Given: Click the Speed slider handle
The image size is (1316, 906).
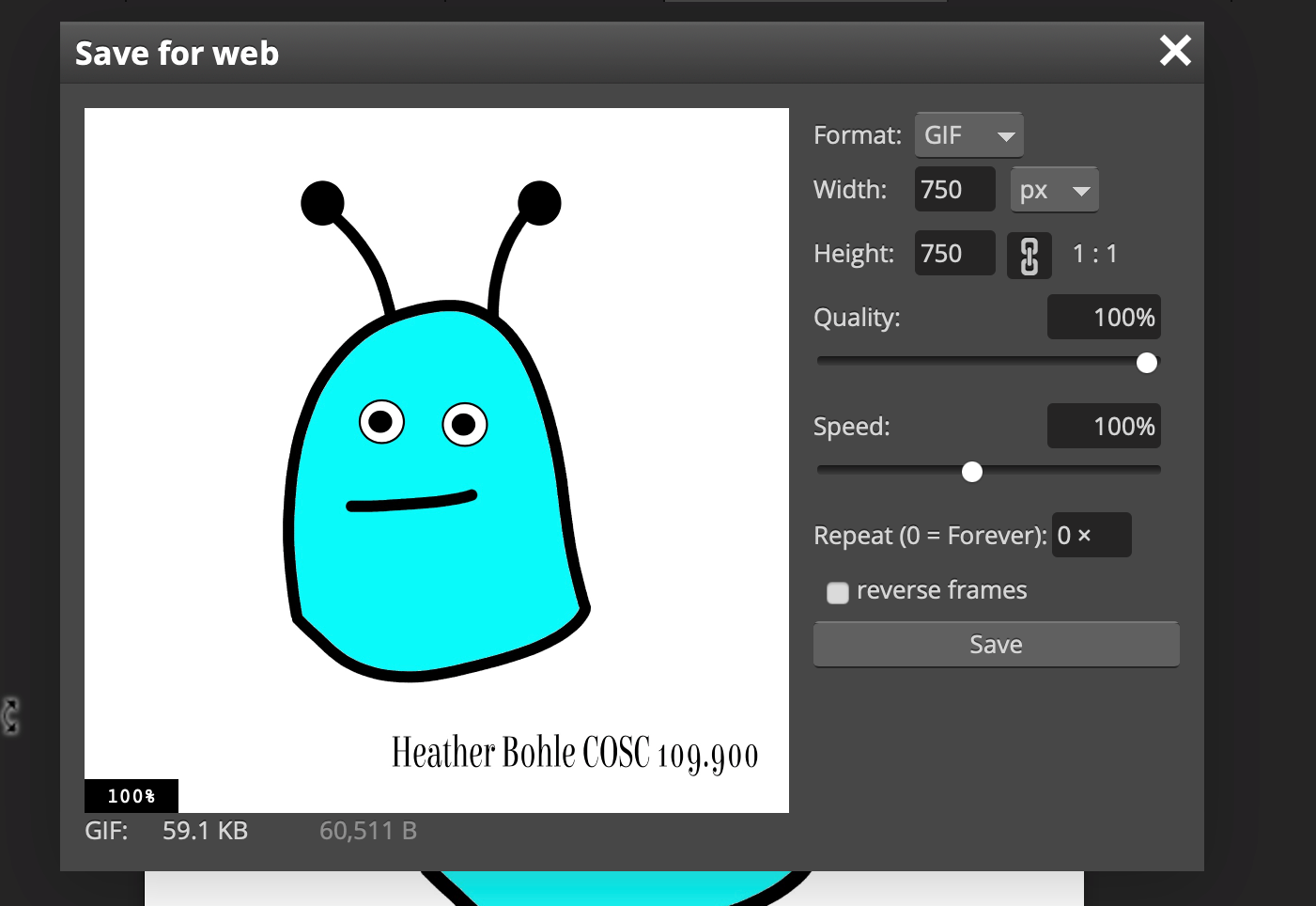Looking at the screenshot, I should point(972,472).
